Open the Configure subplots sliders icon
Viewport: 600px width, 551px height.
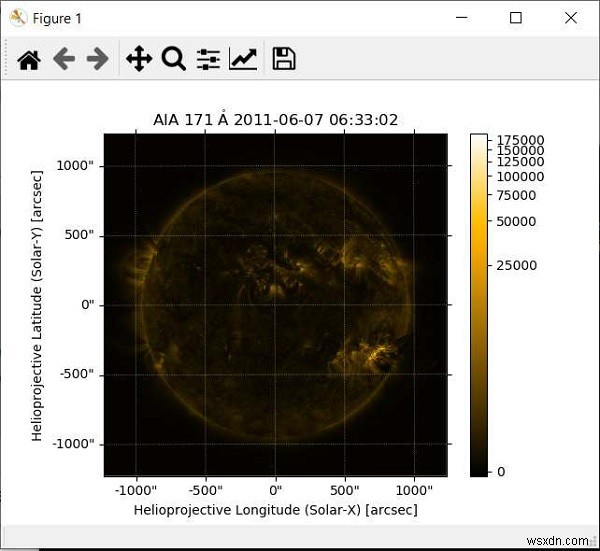[208, 60]
